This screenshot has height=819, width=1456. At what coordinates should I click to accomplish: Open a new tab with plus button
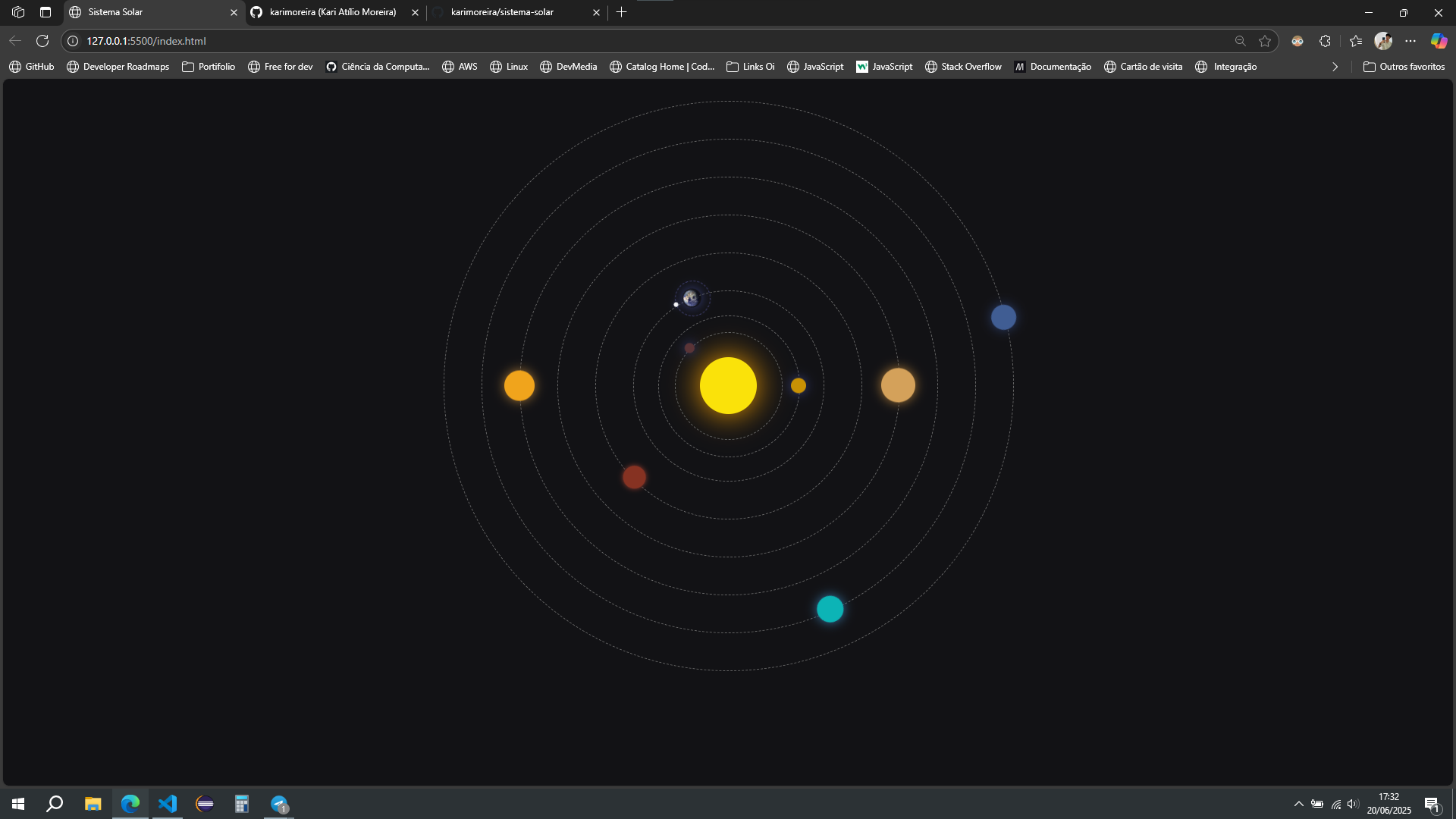click(x=622, y=12)
